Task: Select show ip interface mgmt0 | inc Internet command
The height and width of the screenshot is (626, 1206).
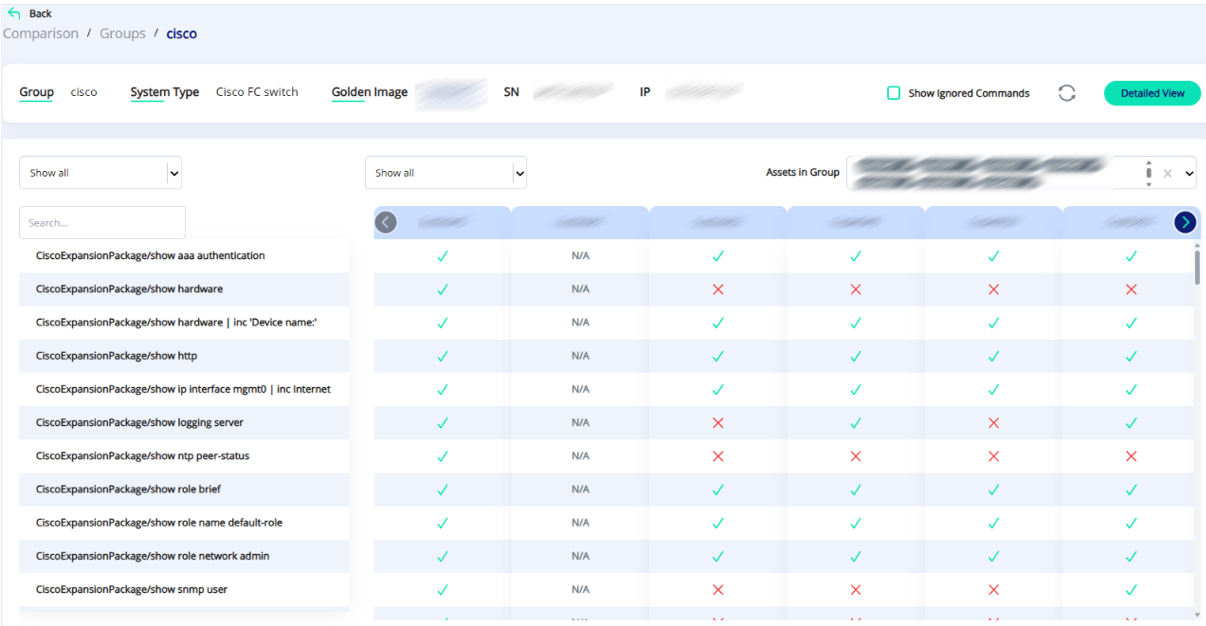Action: click(184, 389)
